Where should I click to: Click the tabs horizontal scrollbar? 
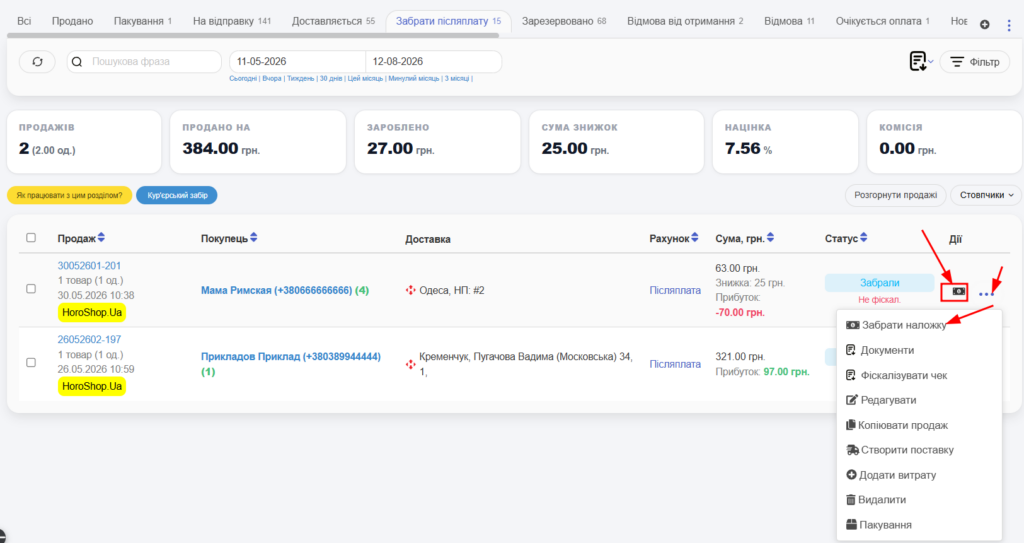[x=253, y=35]
